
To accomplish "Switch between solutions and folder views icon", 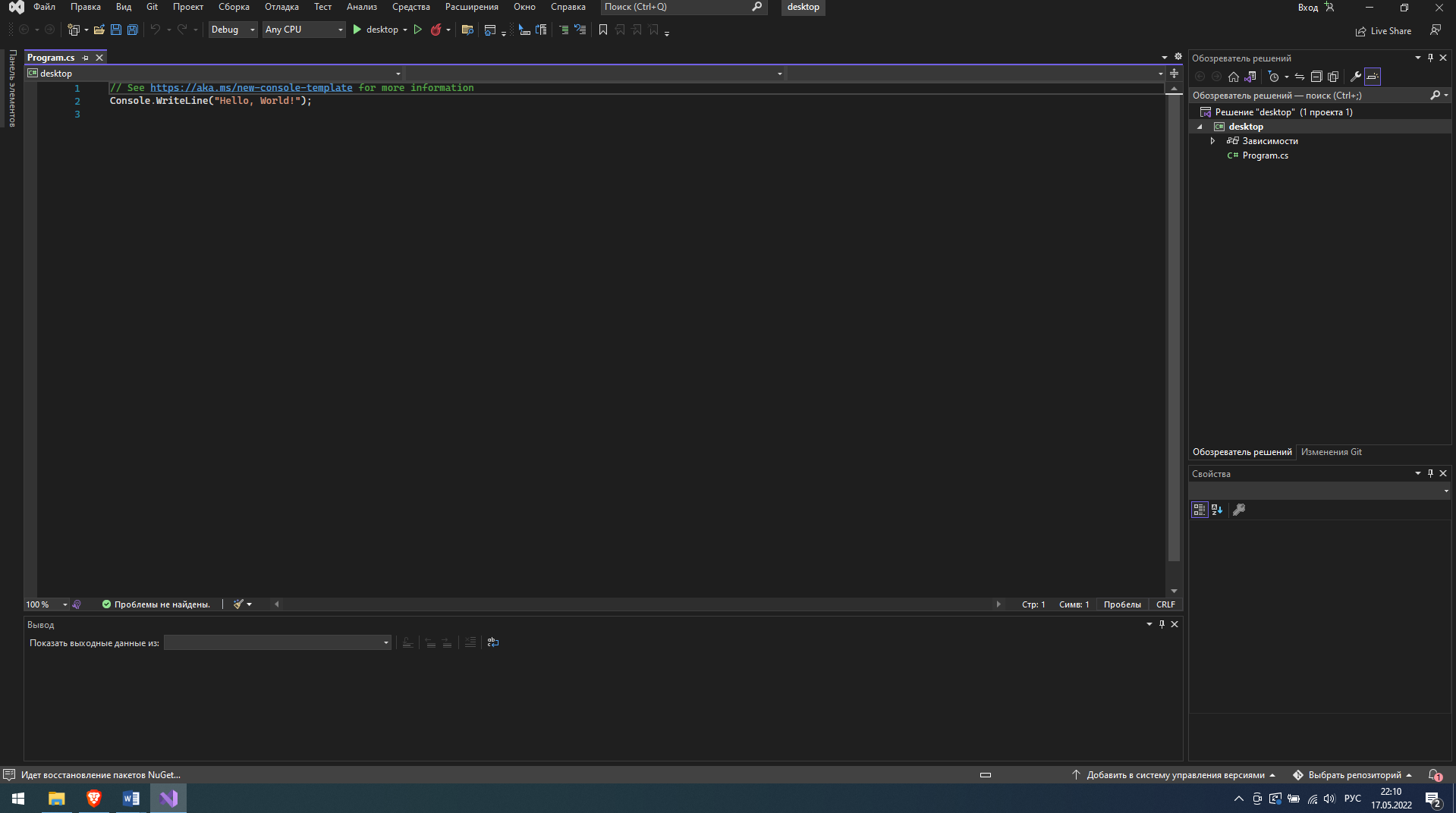I will tap(1250, 77).
